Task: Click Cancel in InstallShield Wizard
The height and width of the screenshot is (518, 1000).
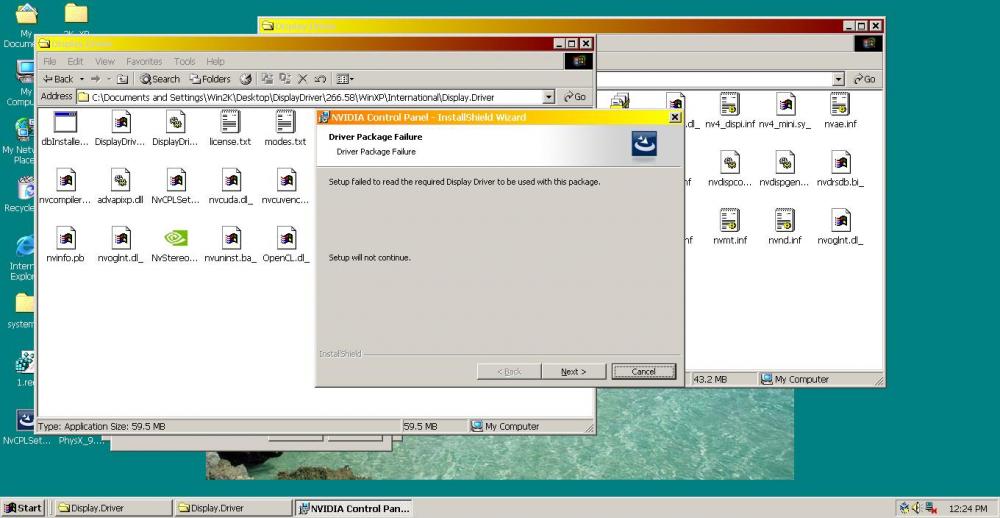Action: tap(643, 371)
